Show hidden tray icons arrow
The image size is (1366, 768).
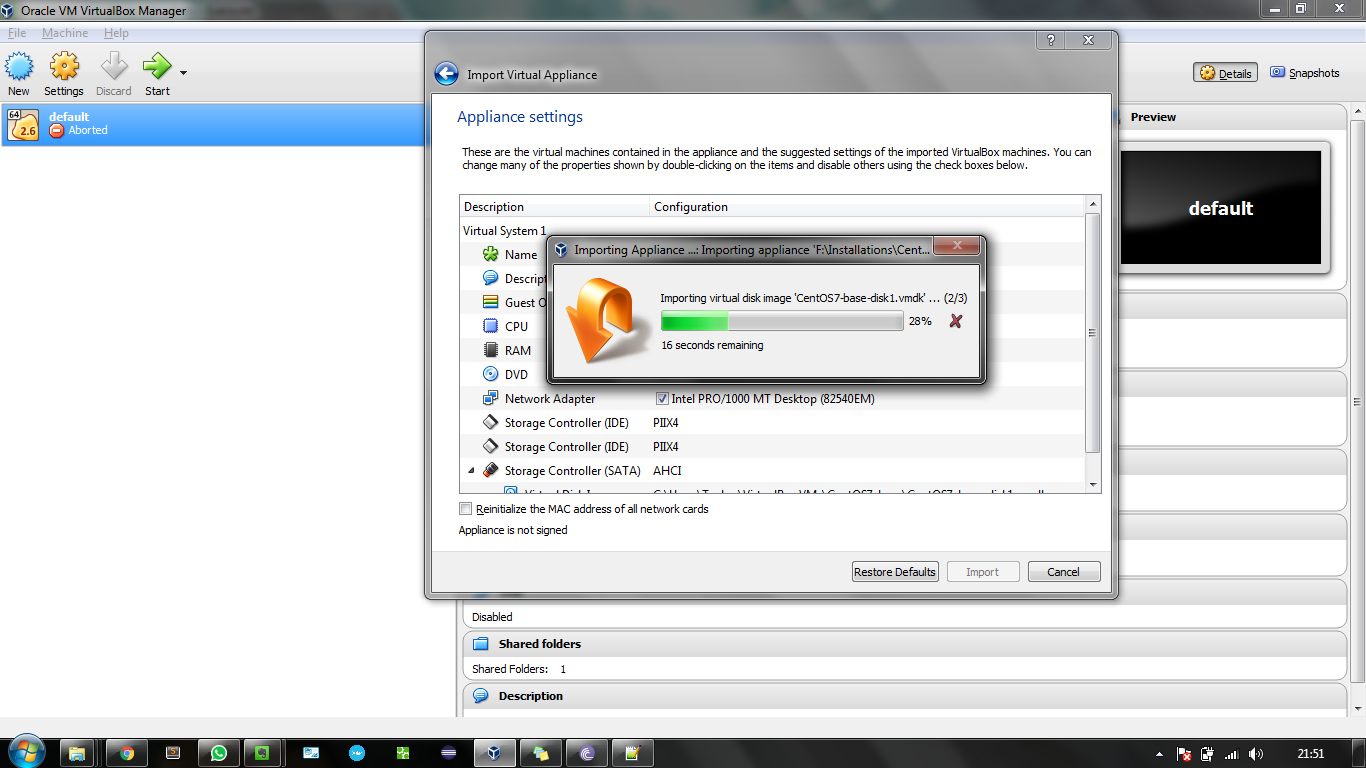1160,754
